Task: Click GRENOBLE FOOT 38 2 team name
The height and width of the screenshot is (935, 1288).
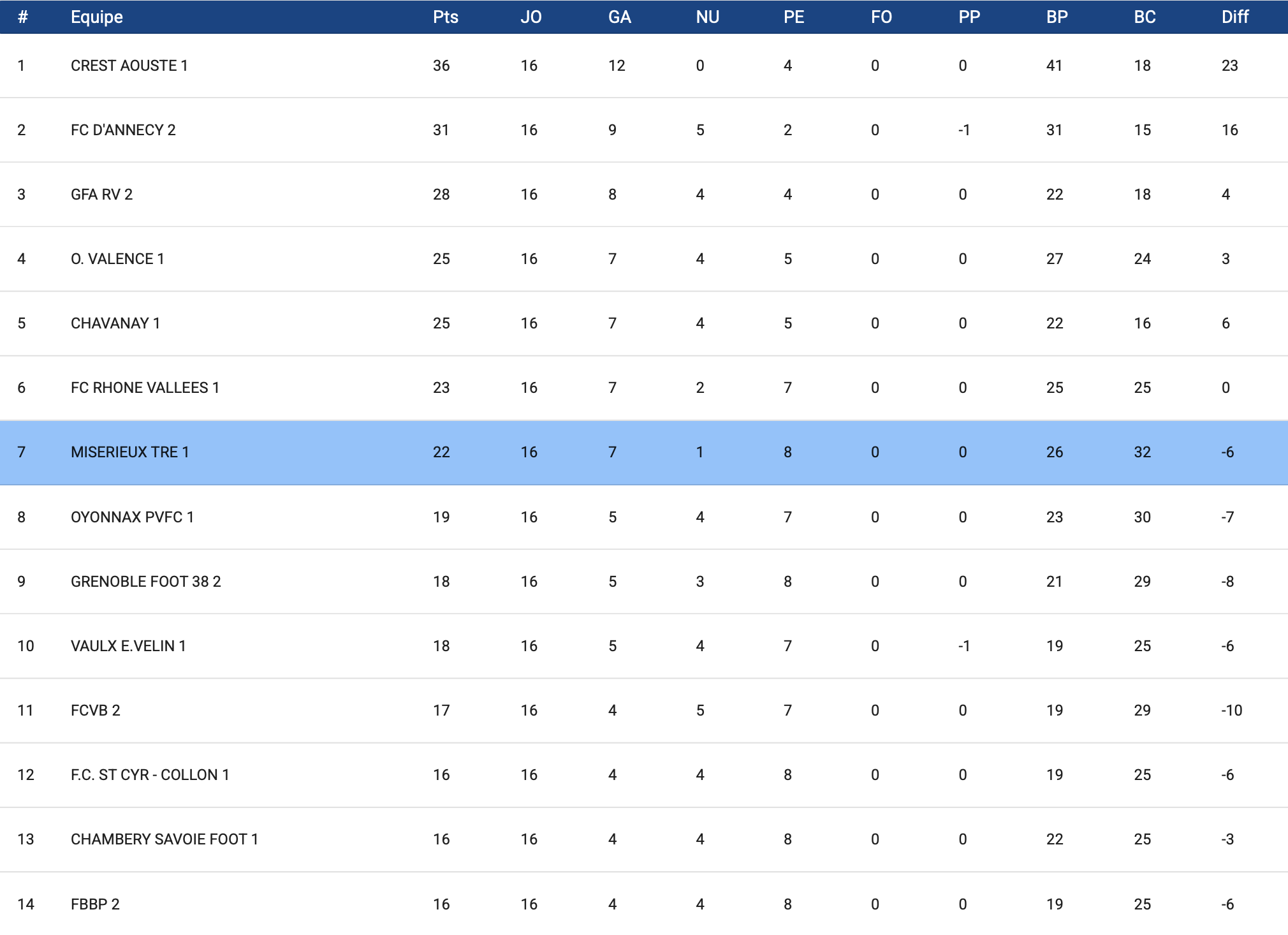Action: pos(145,582)
